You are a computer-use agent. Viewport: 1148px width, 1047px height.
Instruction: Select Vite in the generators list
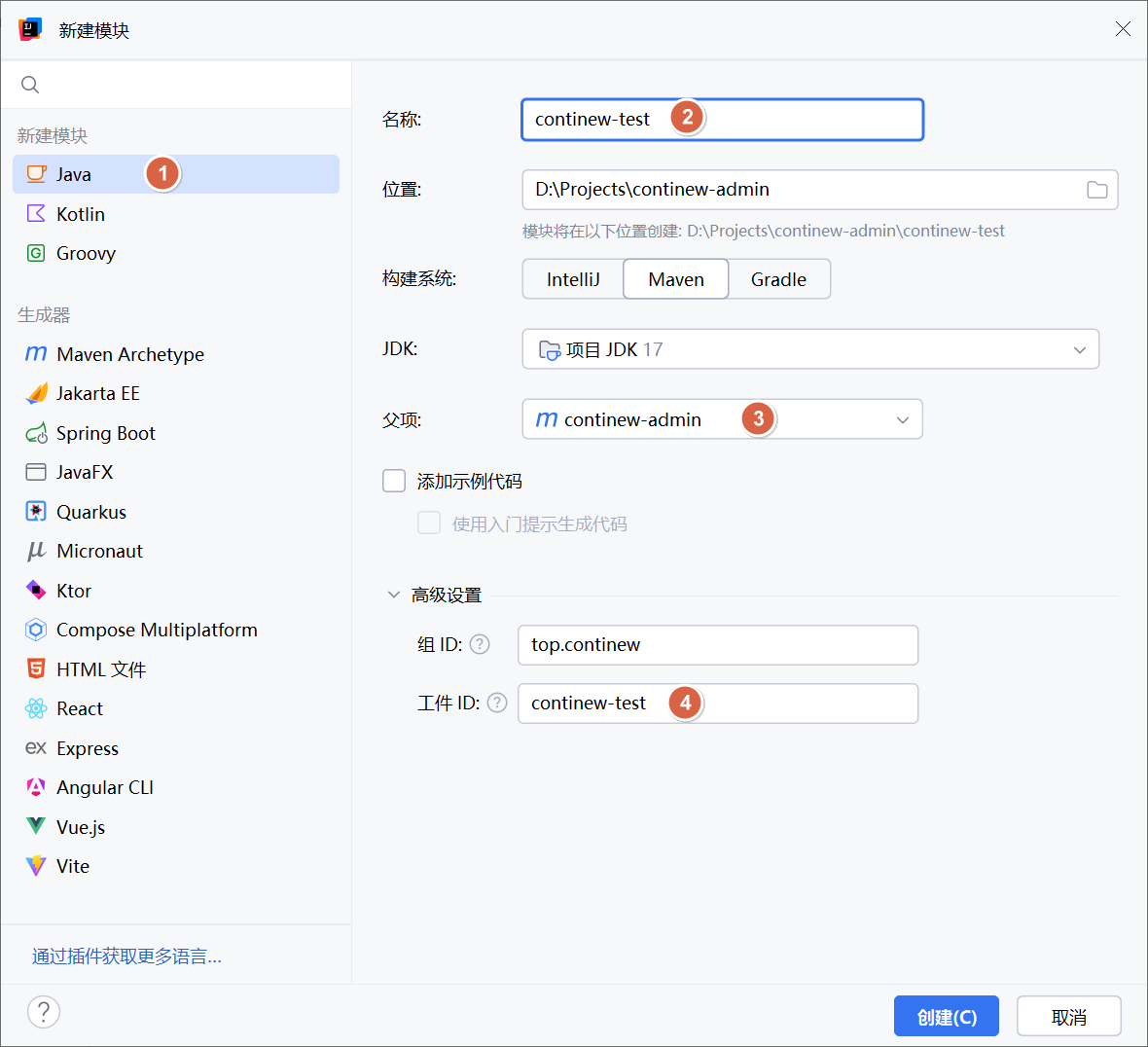pyautogui.click(x=176, y=866)
